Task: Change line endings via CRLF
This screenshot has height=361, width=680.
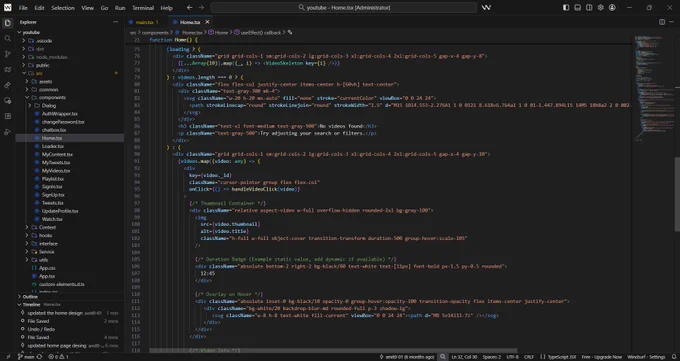Action: point(529,357)
